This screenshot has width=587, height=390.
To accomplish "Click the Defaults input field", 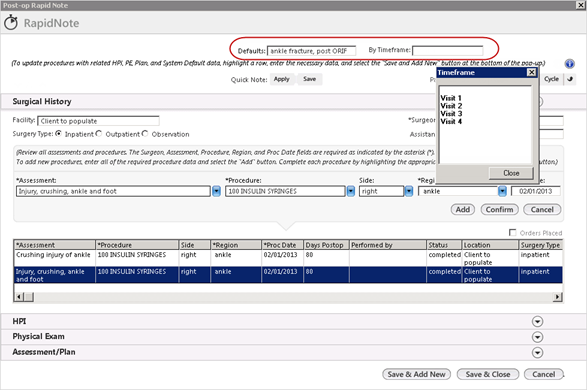I will point(311,51).
